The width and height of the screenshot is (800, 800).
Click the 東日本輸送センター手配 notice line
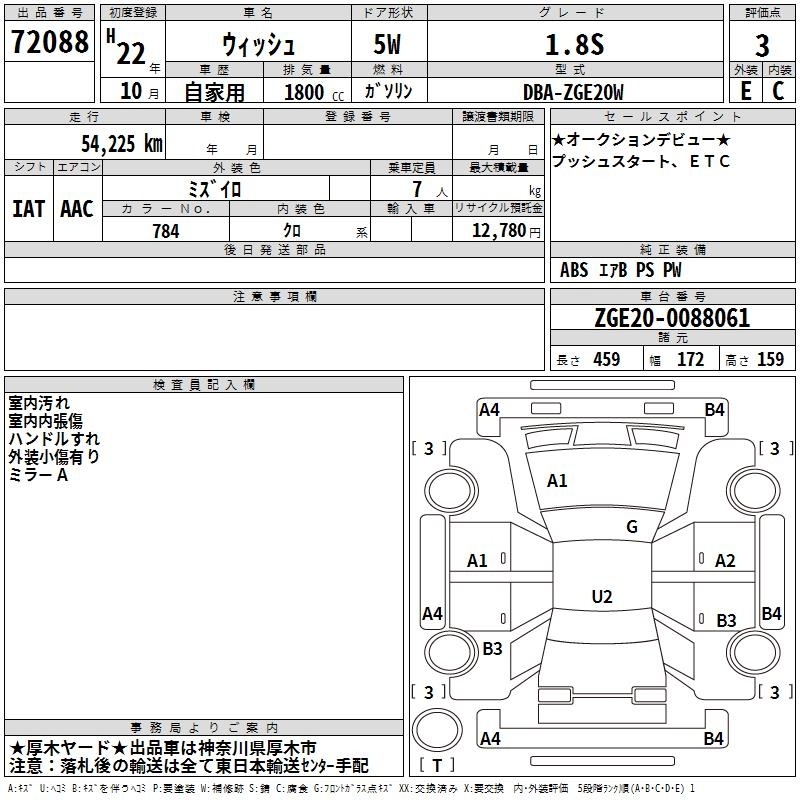[x=189, y=765]
